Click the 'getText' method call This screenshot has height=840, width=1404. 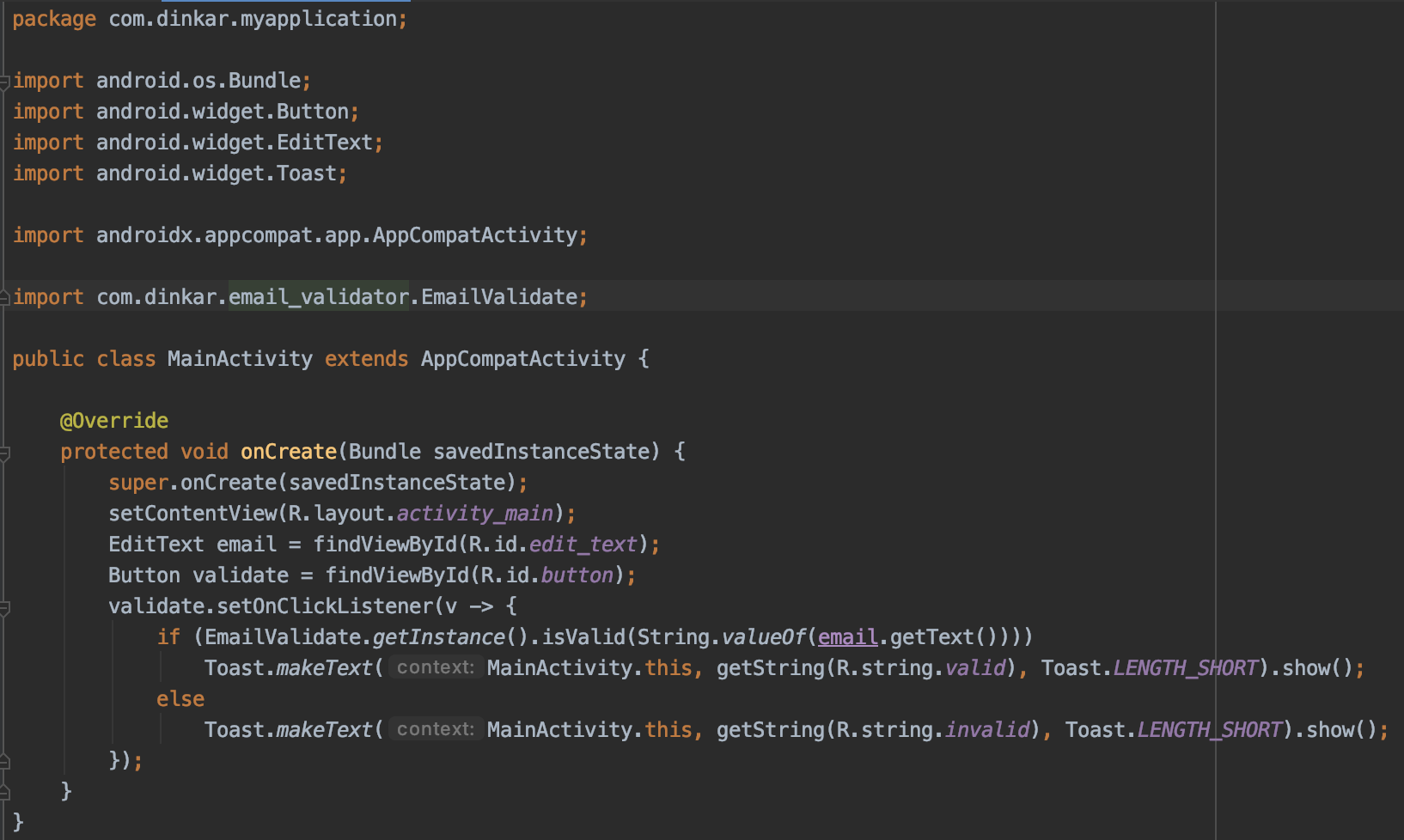point(932,637)
